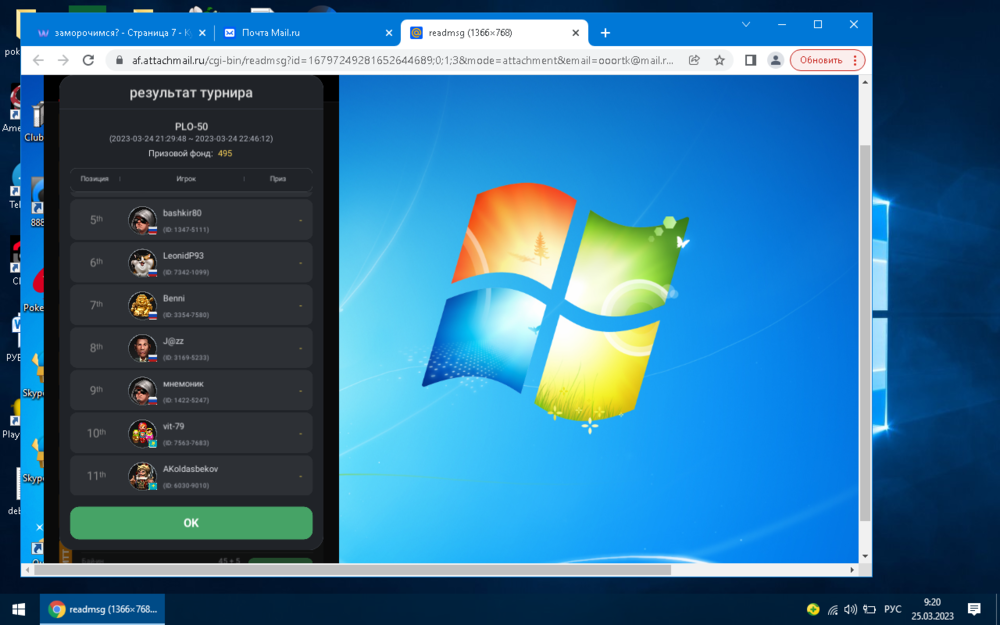Viewport: 1000px width, 625px height.
Task: Close the readmsg (1366×768) tab
Action: 576,33
